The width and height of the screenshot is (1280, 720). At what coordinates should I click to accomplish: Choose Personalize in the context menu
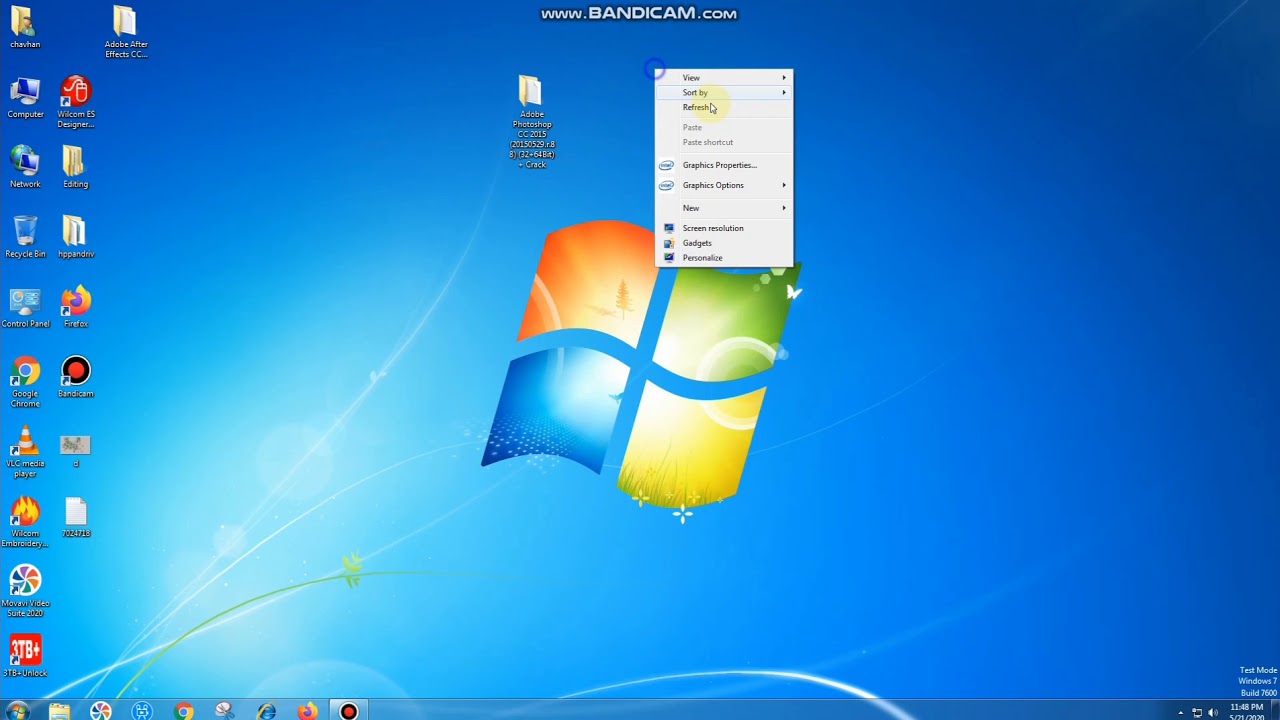(x=724, y=258)
